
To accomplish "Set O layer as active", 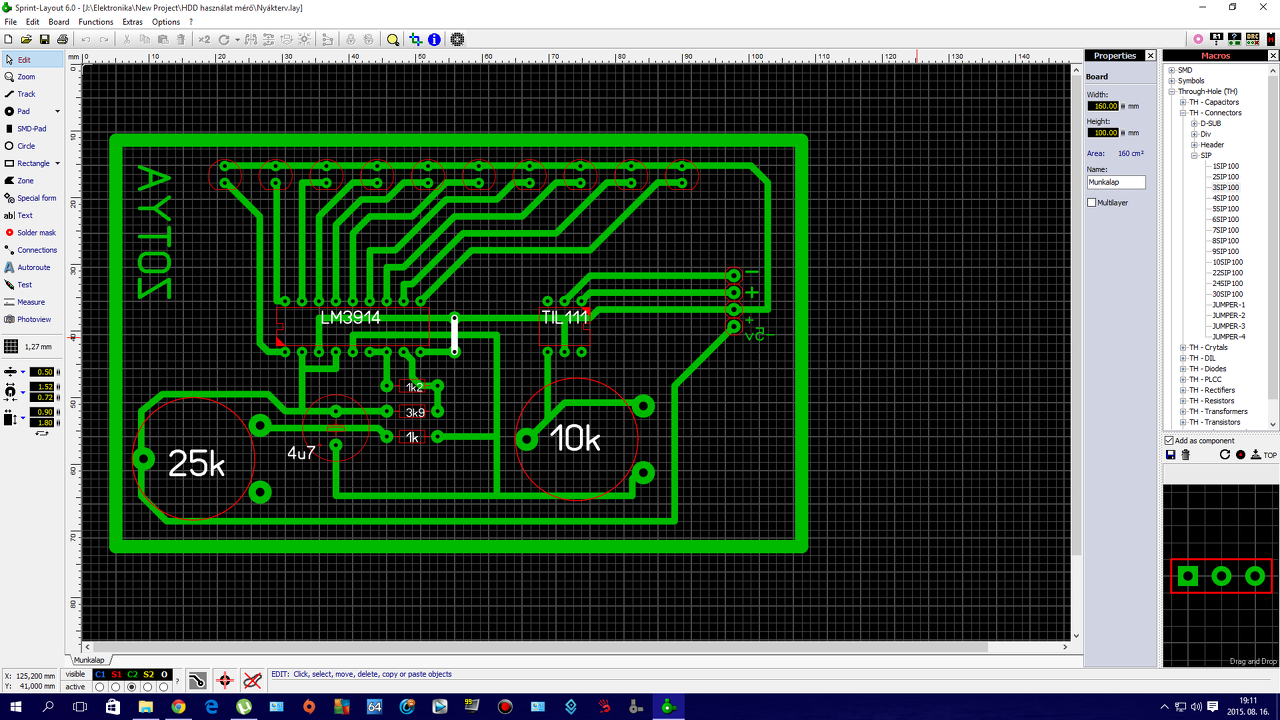I will 164,687.
